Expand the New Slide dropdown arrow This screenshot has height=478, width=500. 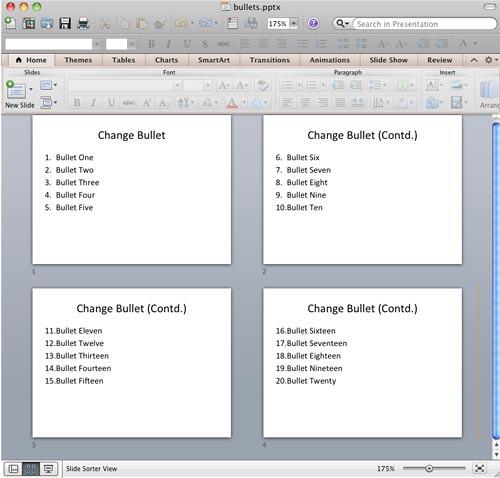click(x=31, y=89)
